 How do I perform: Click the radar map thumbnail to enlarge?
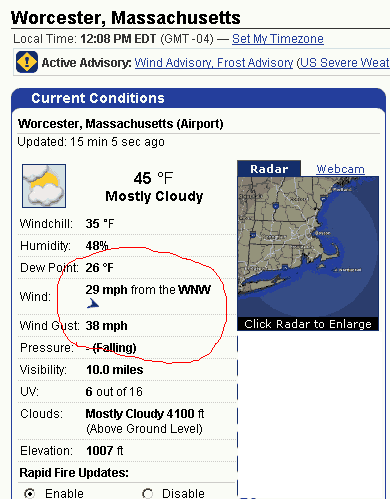click(308, 247)
